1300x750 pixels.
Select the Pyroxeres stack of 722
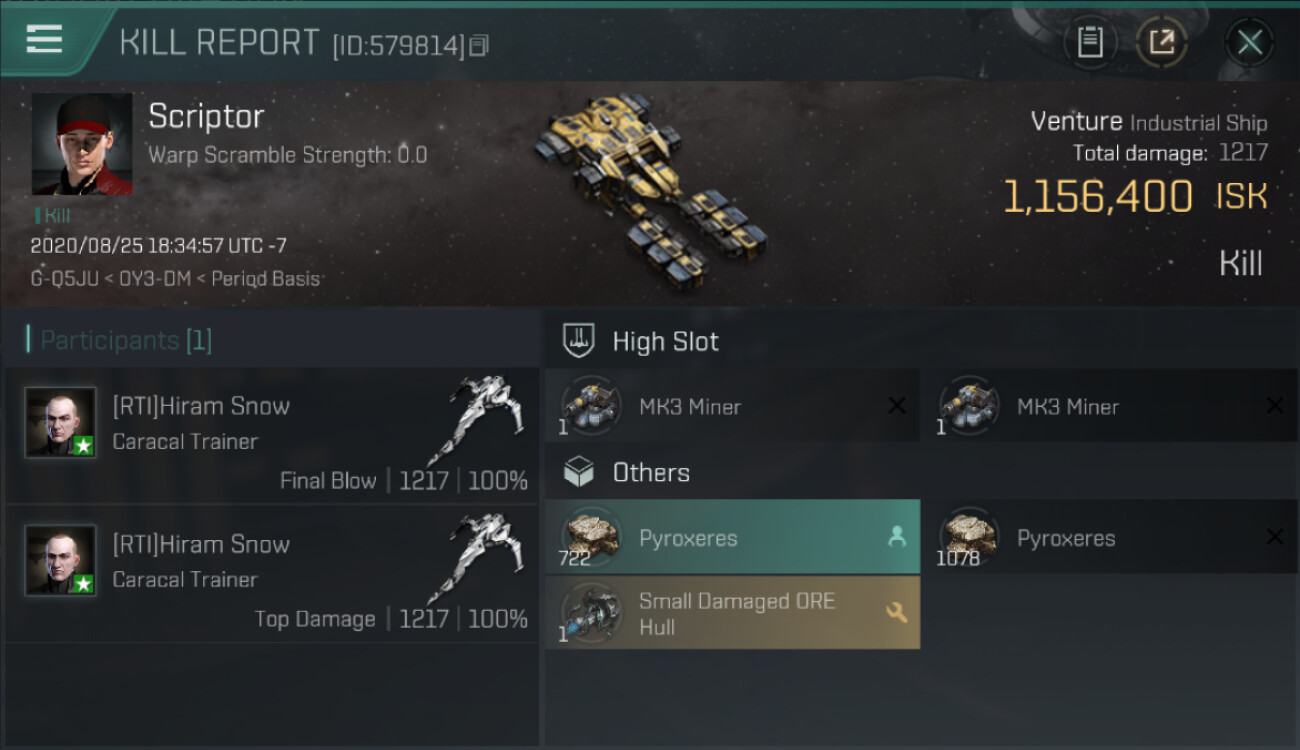(732, 537)
